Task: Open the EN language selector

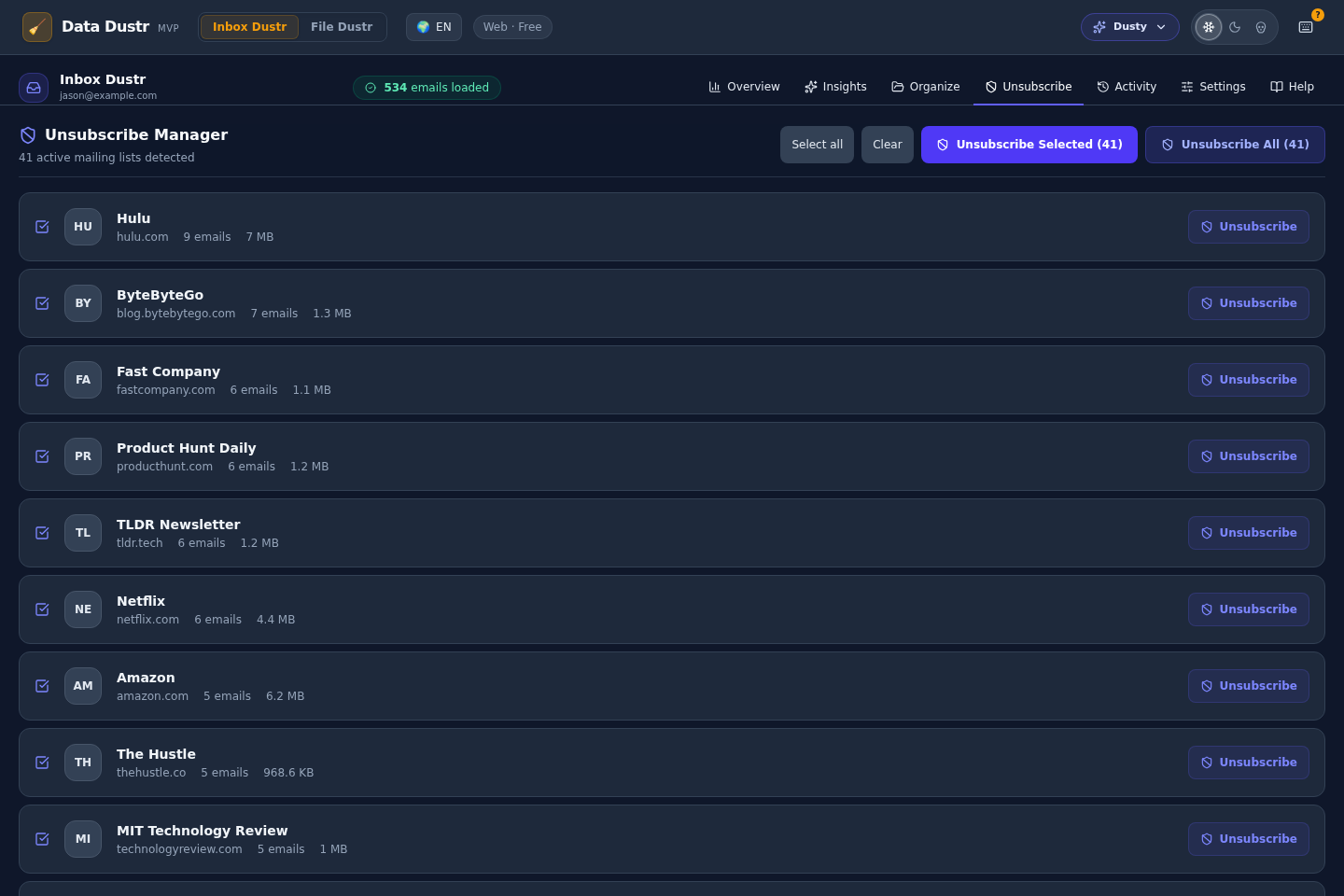Action: [x=434, y=27]
